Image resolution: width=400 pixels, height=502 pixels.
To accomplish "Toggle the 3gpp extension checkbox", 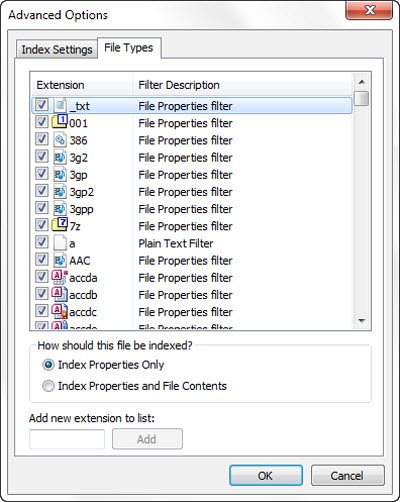I will (x=42, y=208).
